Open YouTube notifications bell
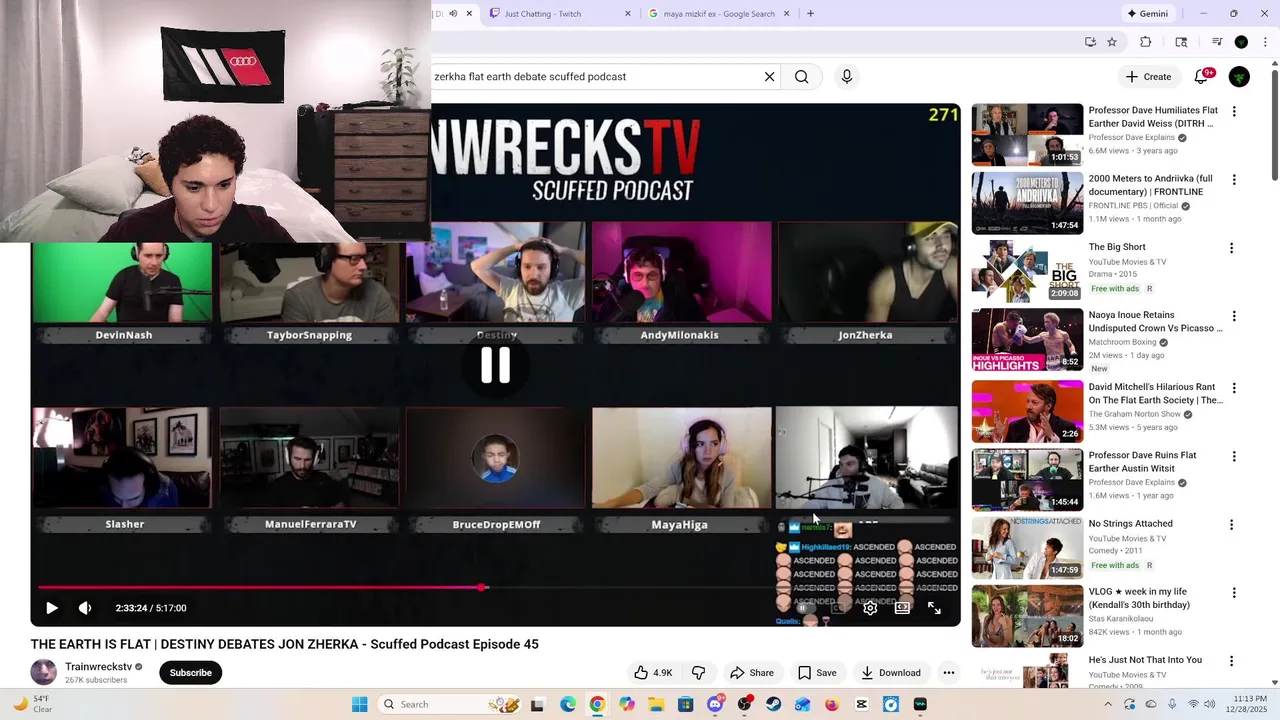This screenshot has height=720, width=1280. point(1202,76)
